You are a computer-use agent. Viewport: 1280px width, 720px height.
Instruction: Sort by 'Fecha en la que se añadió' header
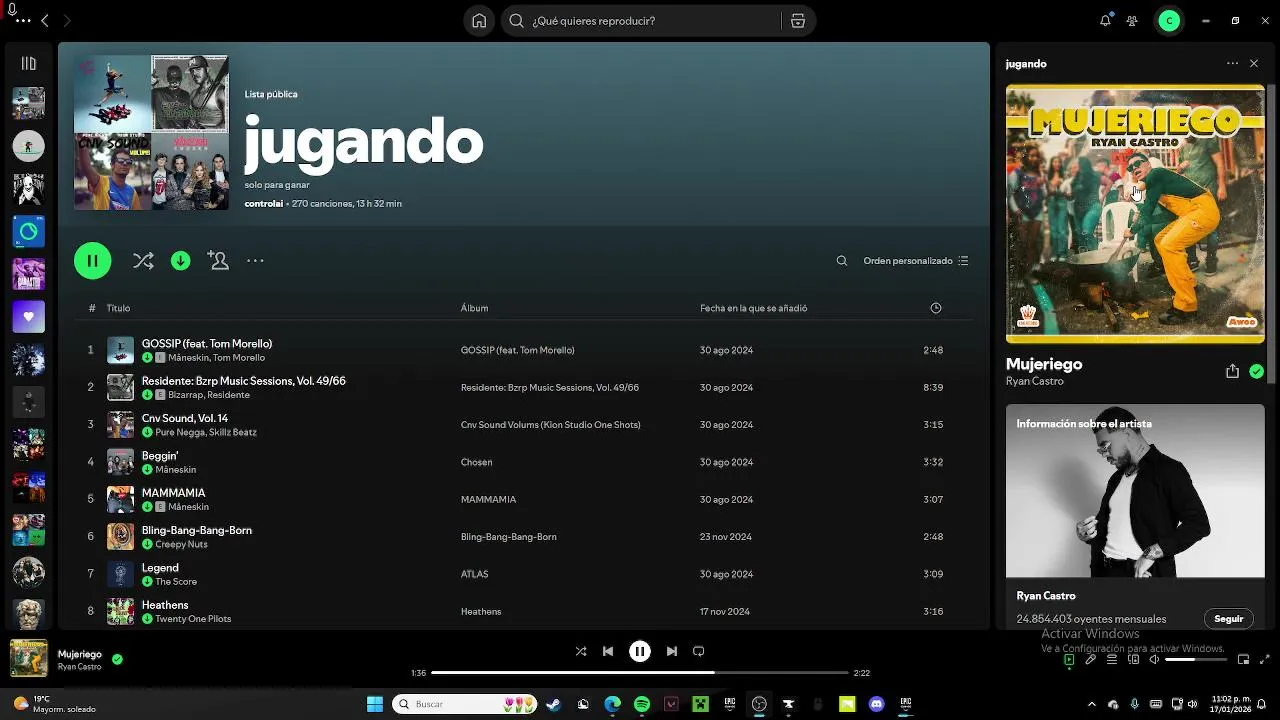pos(753,308)
